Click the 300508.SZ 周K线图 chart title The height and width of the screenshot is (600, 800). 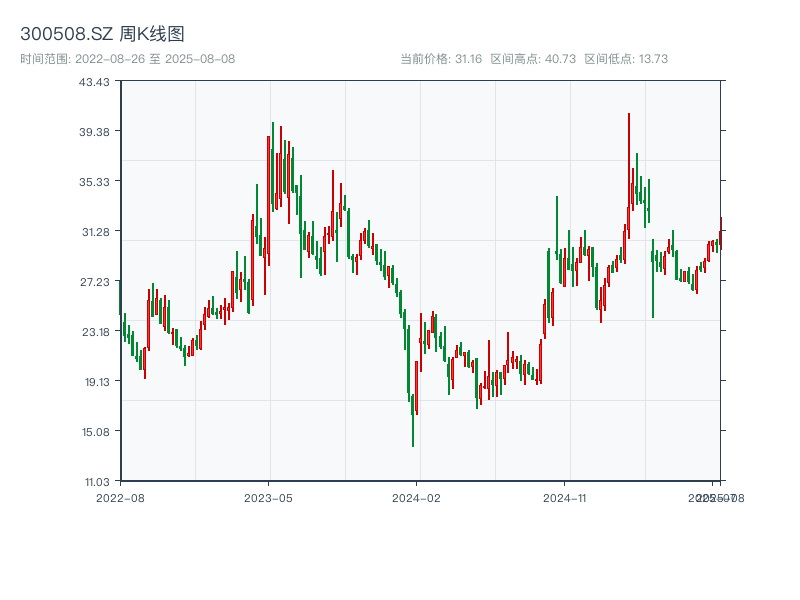[x=102, y=34]
